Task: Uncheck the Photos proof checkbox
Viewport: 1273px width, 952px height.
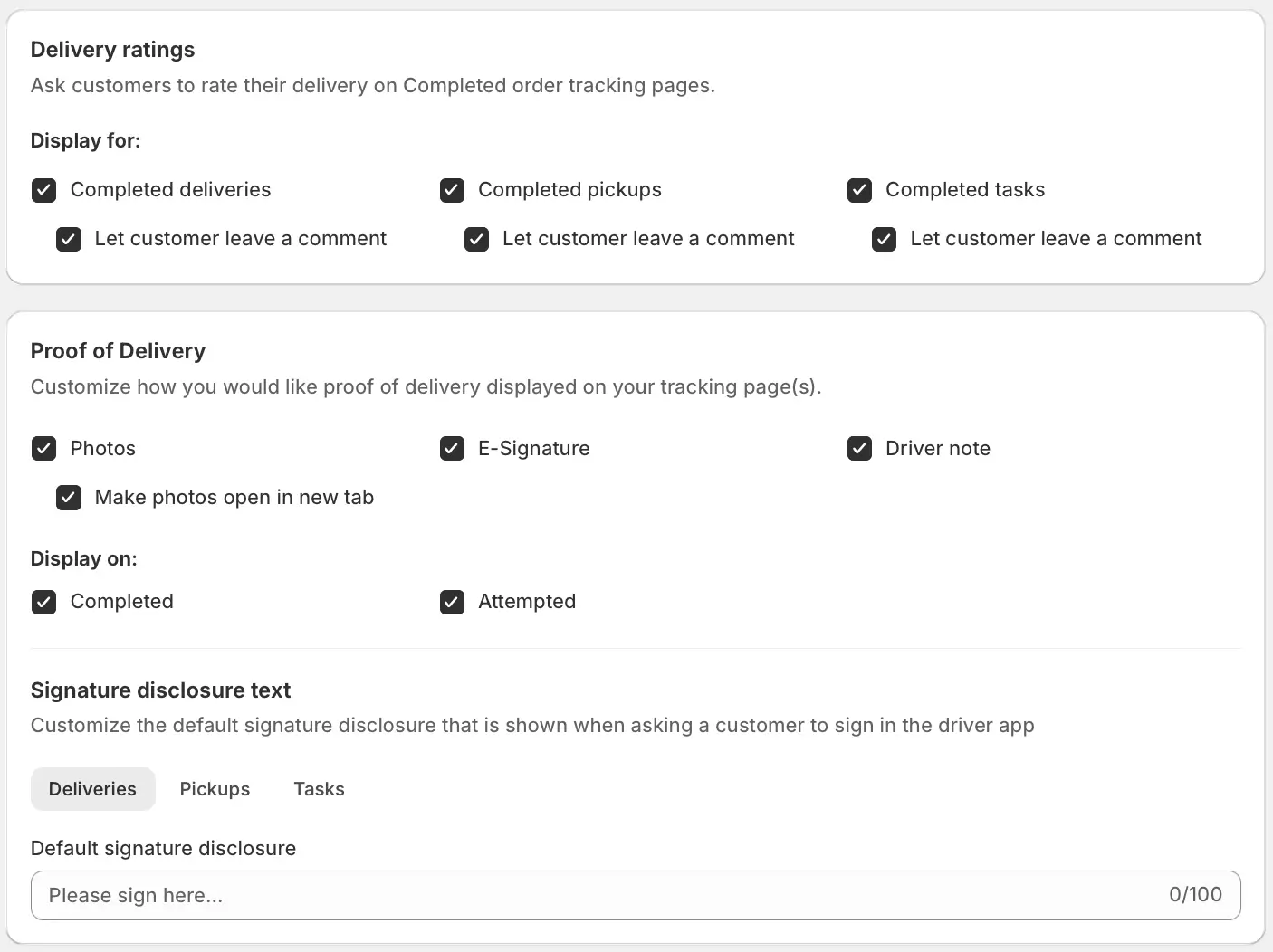Action: pyautogui.click(x=43, y=449)
